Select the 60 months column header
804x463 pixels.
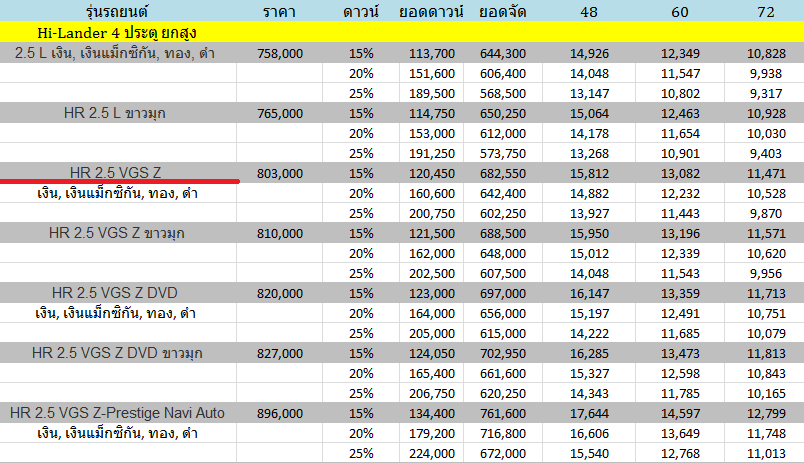pos(680,12)
